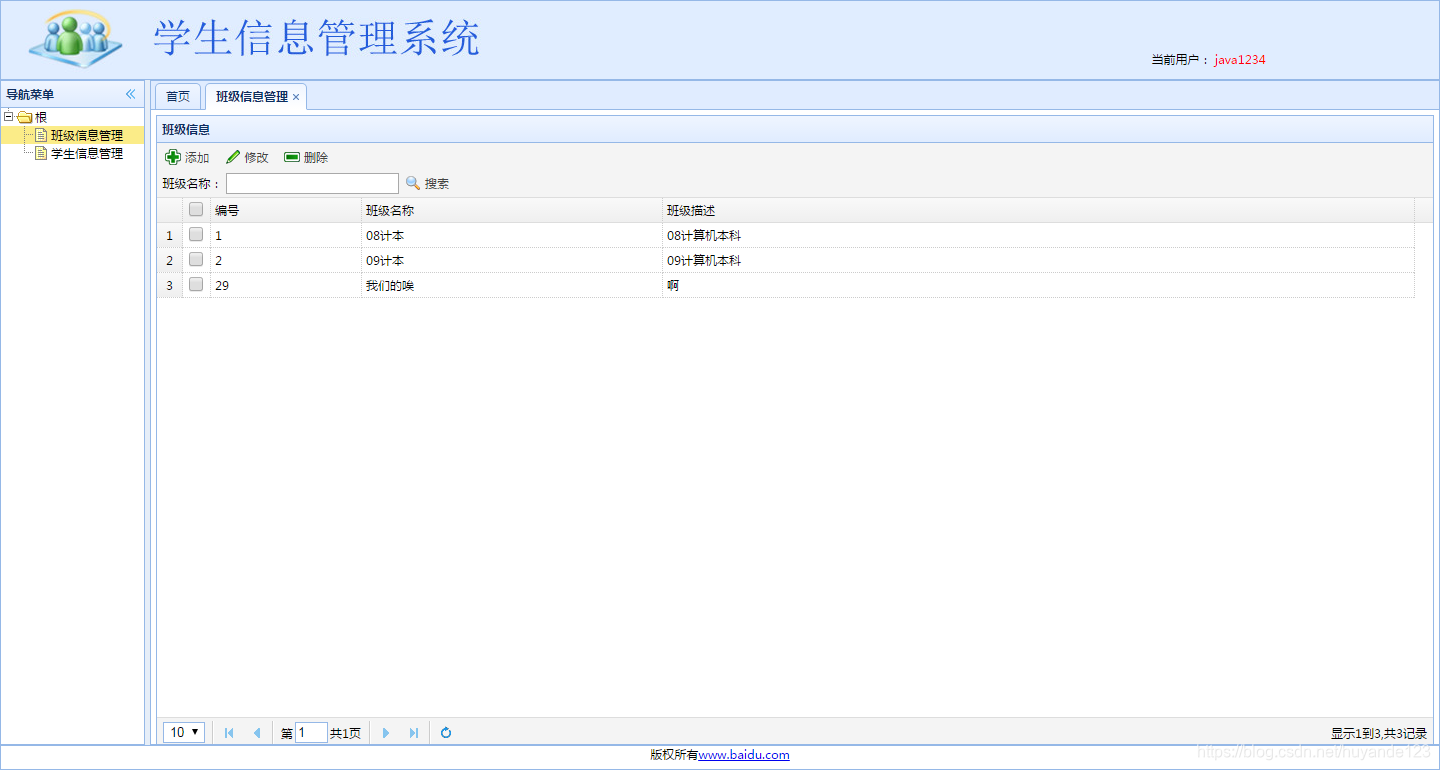
Task: Click the 09计算机本科 description cell
Action: 1038,260
